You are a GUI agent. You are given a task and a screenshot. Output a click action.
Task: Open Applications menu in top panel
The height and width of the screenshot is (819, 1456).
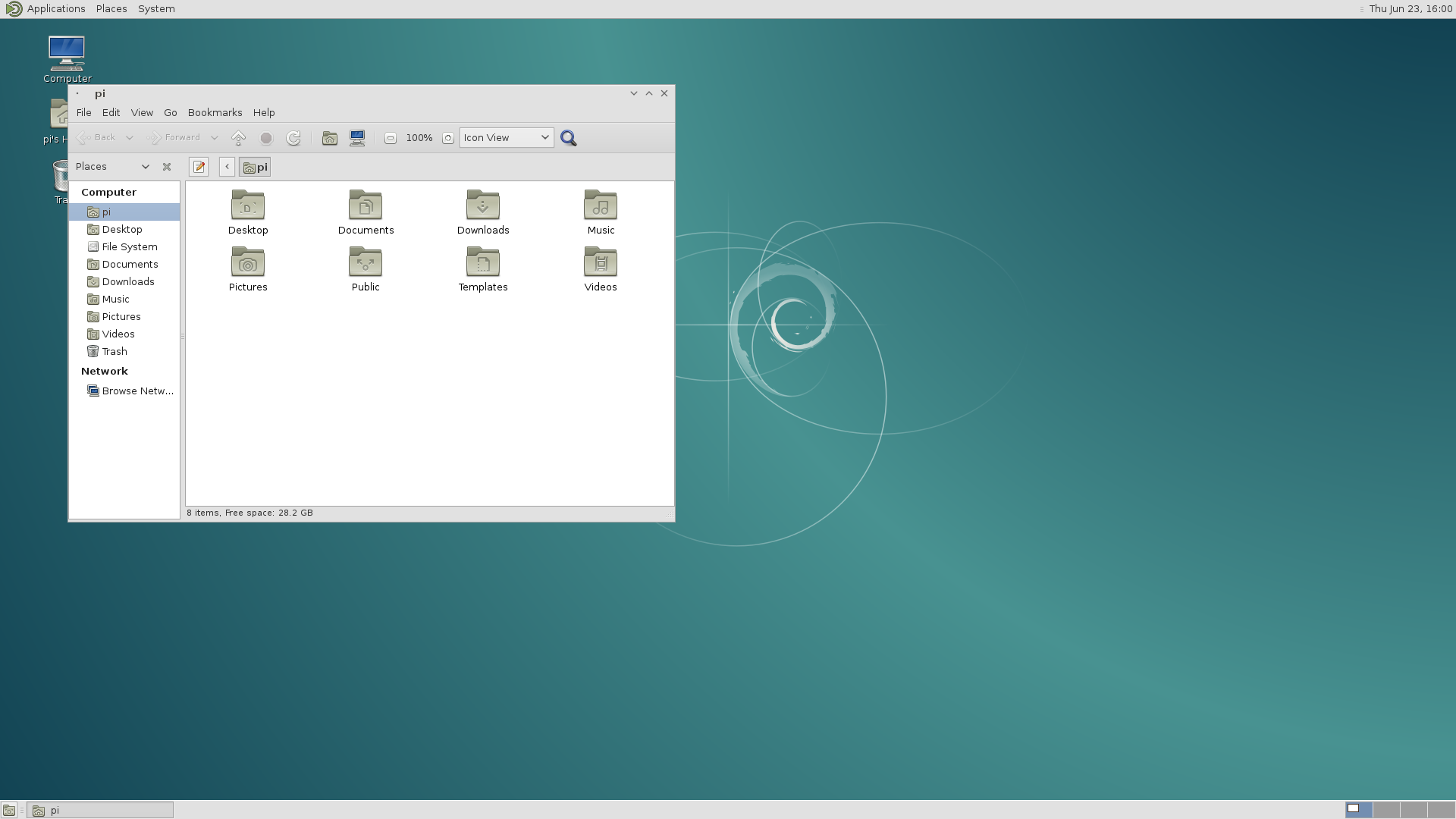pyautogui.click(x=45, y=9)
